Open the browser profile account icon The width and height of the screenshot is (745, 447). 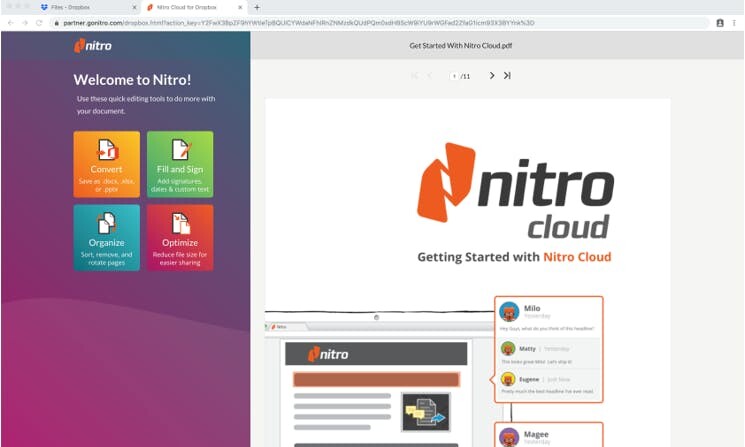720,22
